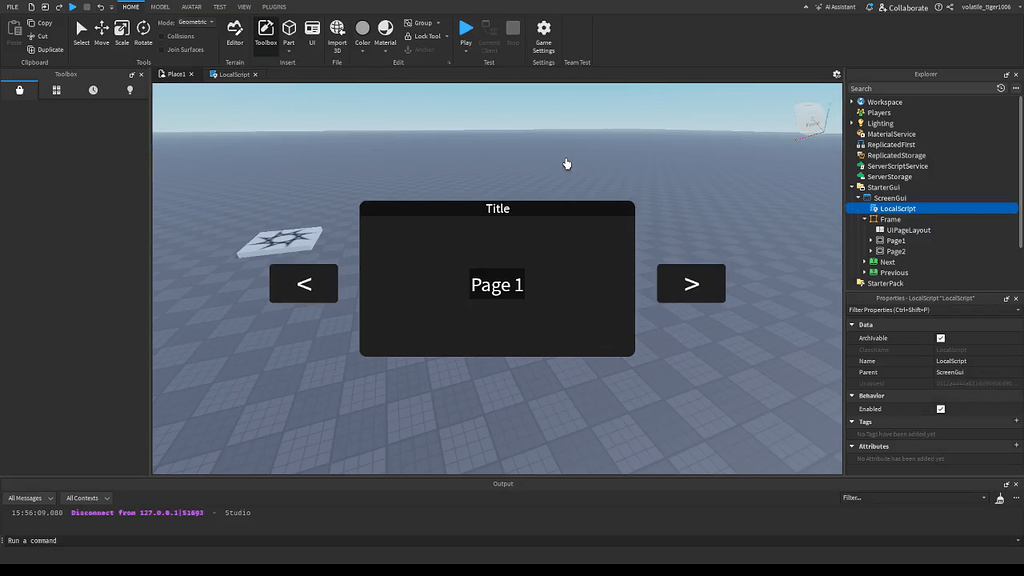Toggle the Enabled property checkbox
Screen dimensions: 1024x576
[940, 409]
